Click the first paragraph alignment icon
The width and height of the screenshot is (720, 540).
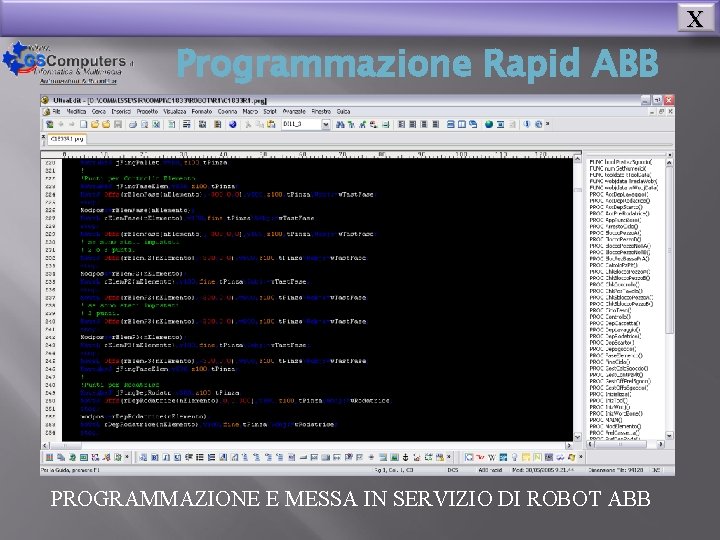(x=401, y=124)
